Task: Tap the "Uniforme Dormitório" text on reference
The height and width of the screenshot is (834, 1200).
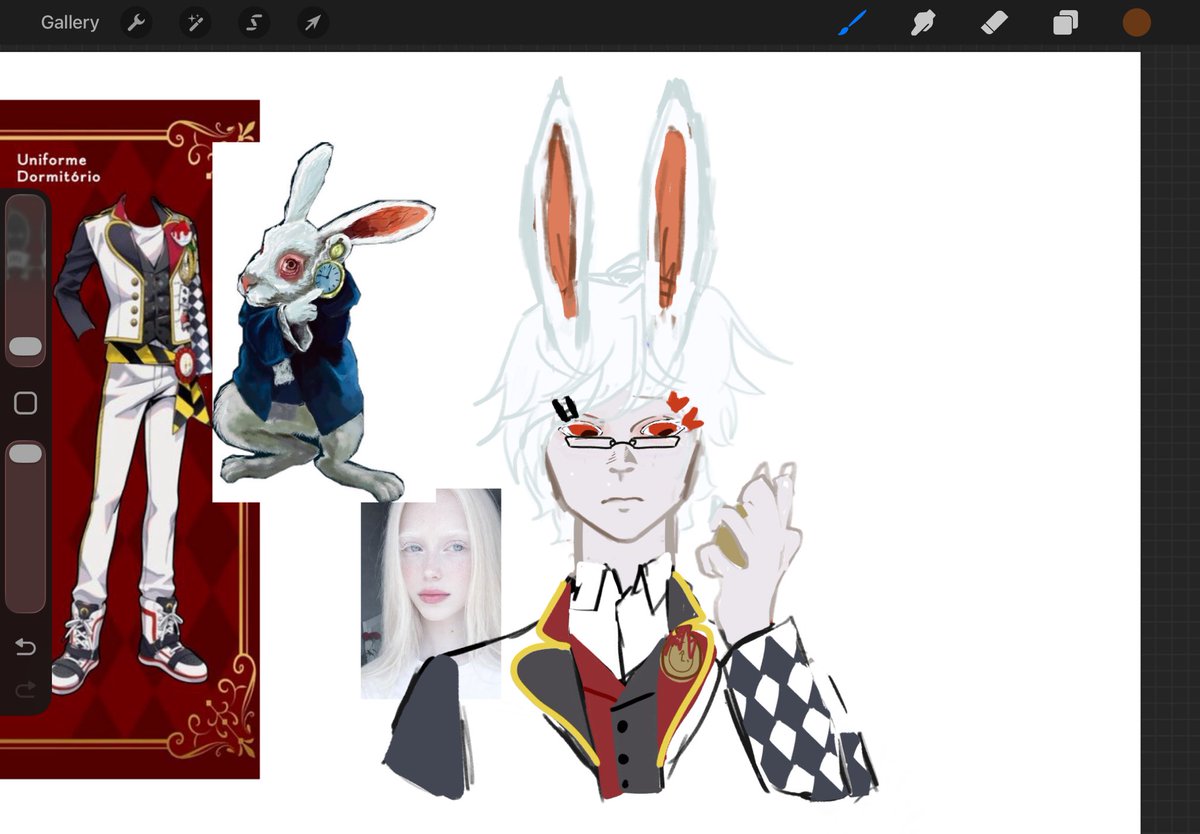Action: coord(58,168)
